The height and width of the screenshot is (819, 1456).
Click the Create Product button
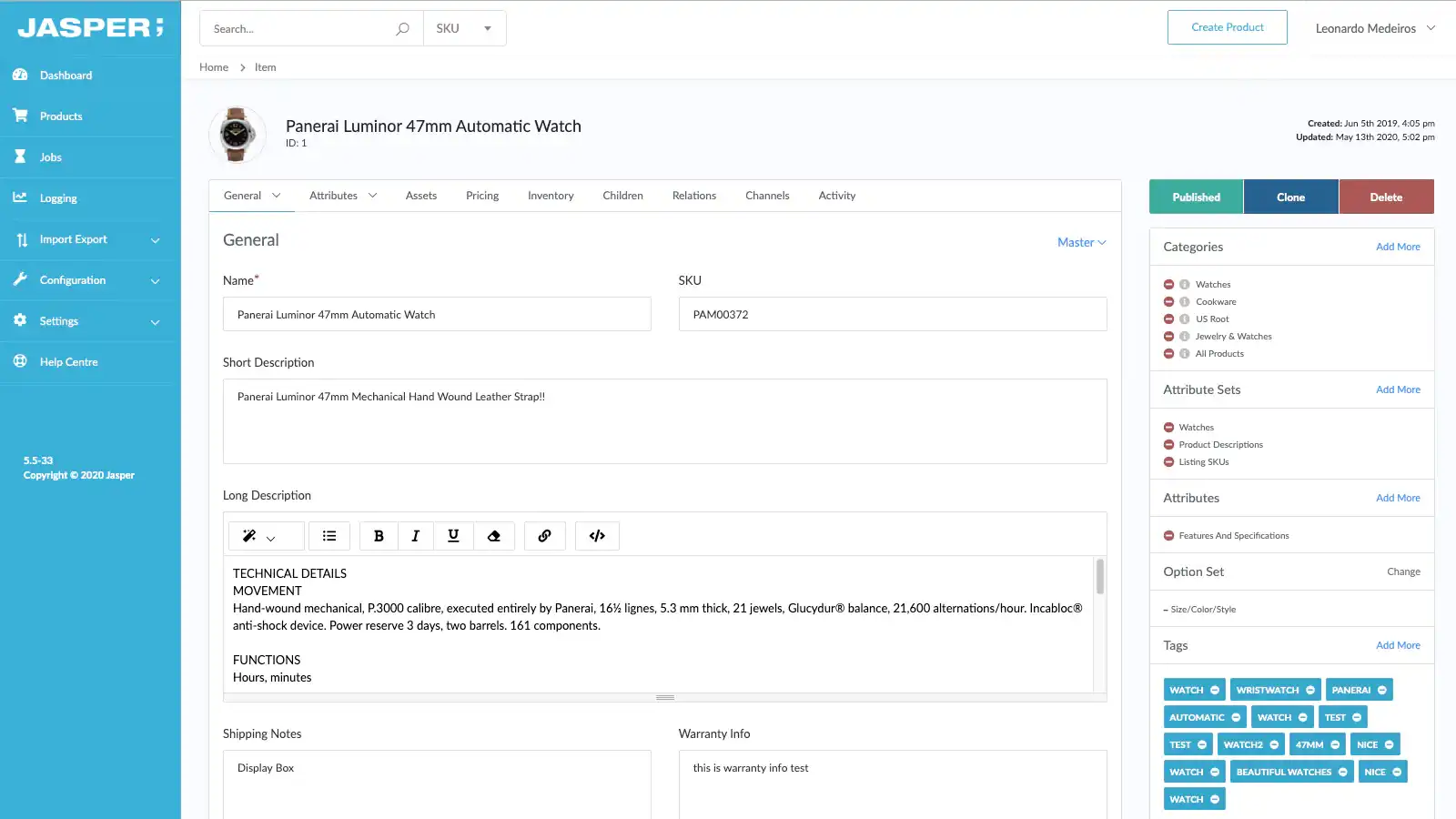coord(1227,27)
